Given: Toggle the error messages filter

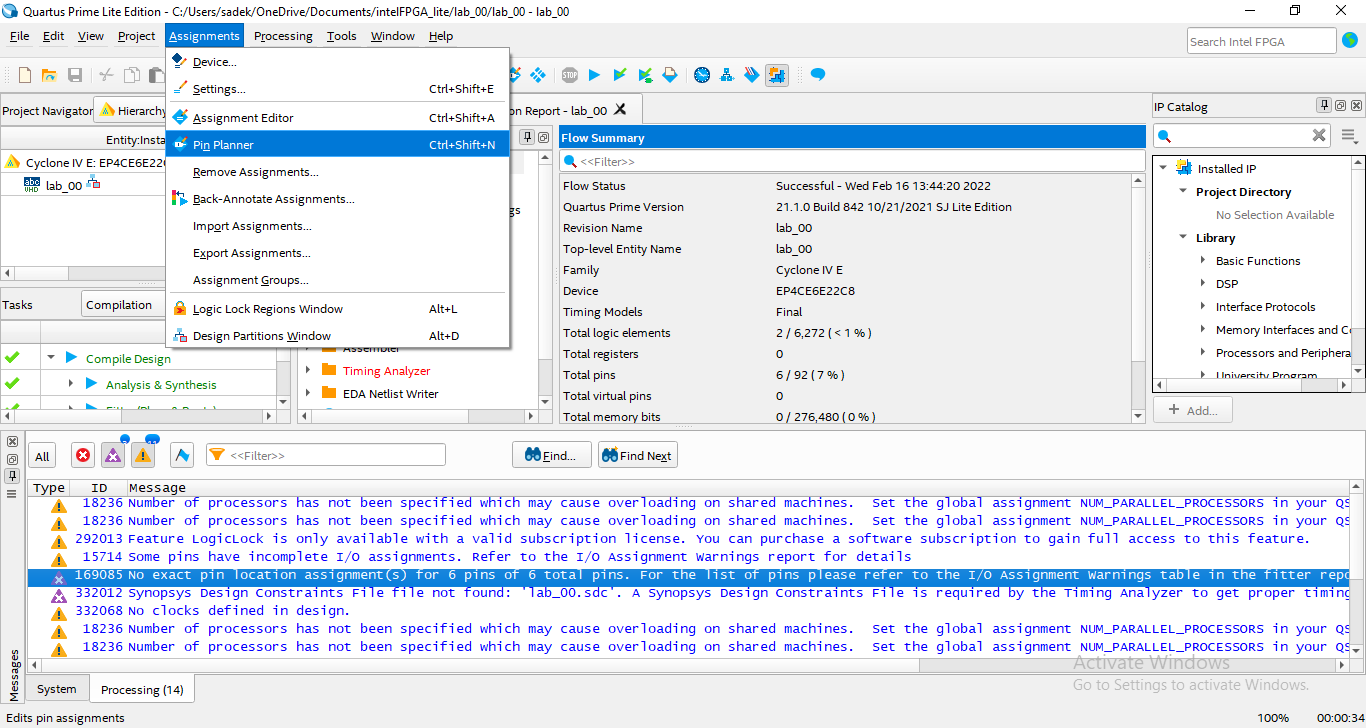Looking at the screenshot, I should click(83, 456).
